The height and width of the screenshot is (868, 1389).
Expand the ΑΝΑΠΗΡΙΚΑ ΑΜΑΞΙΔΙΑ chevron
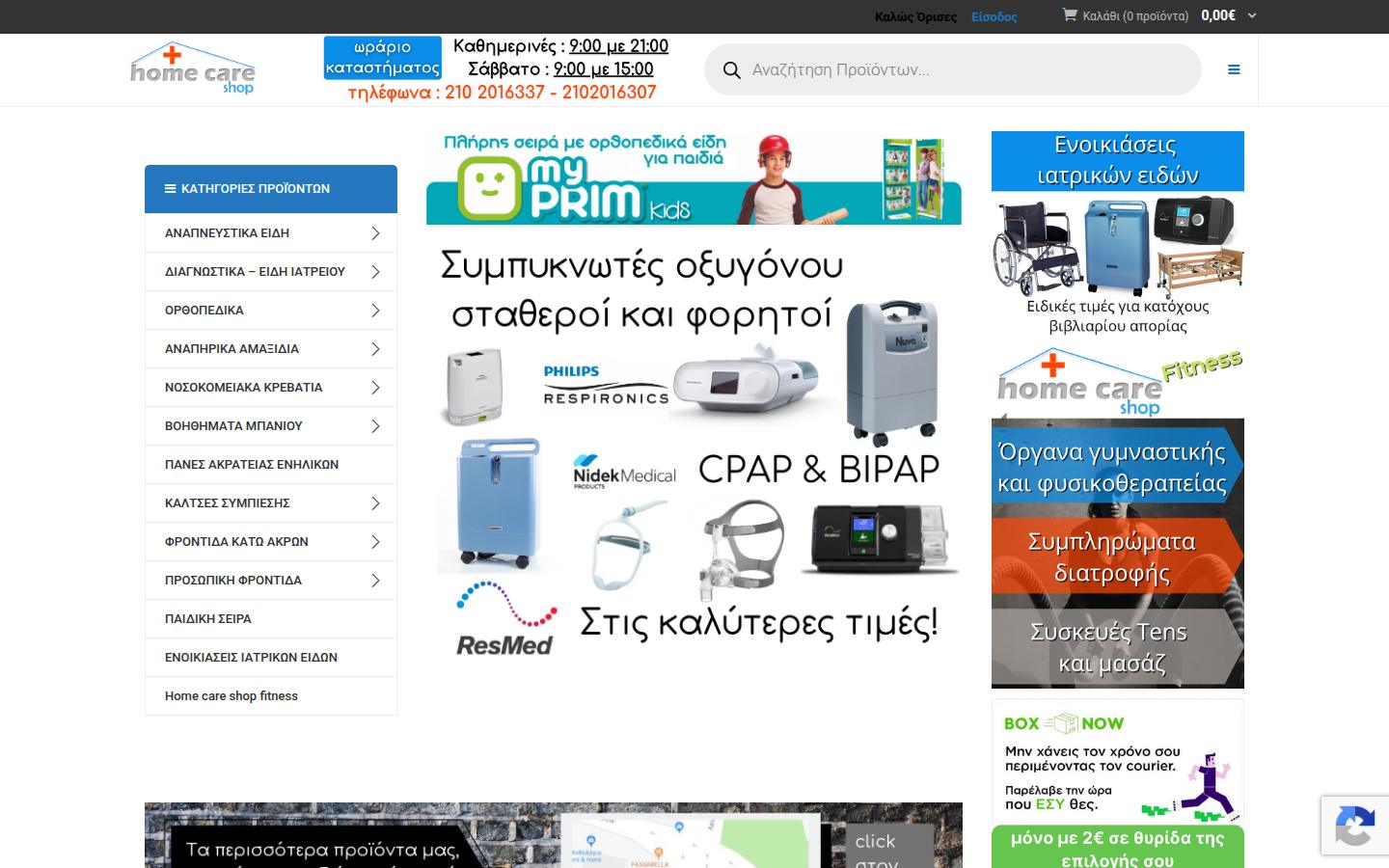point(375,349)
